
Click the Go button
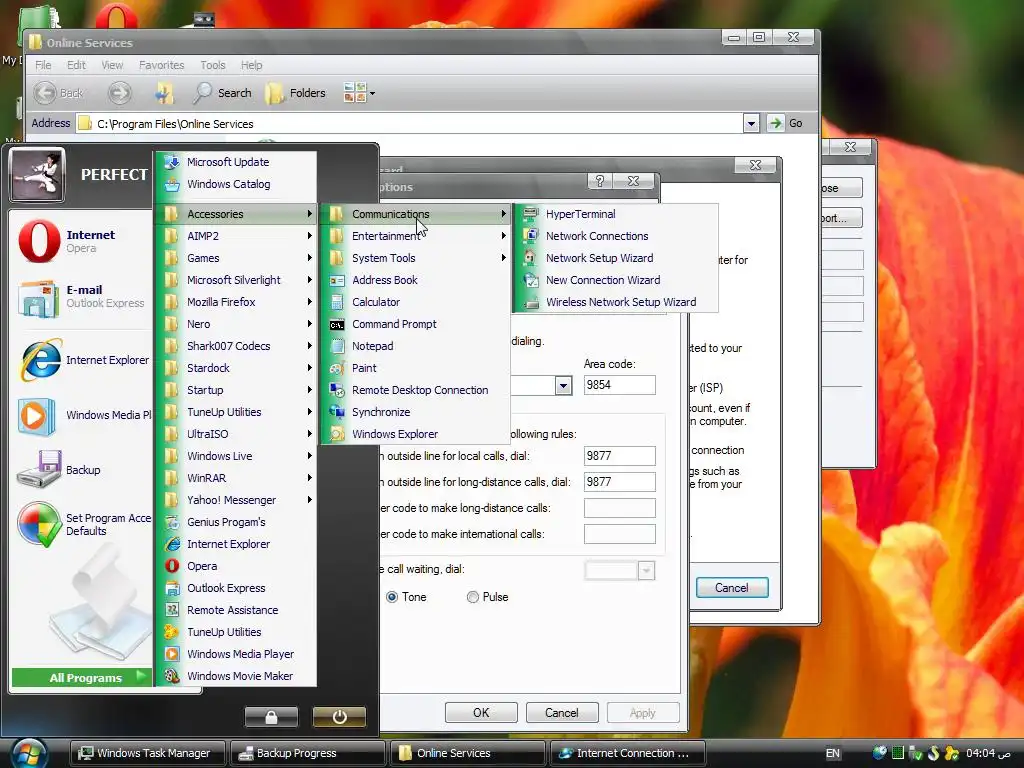tap(786, 123)
